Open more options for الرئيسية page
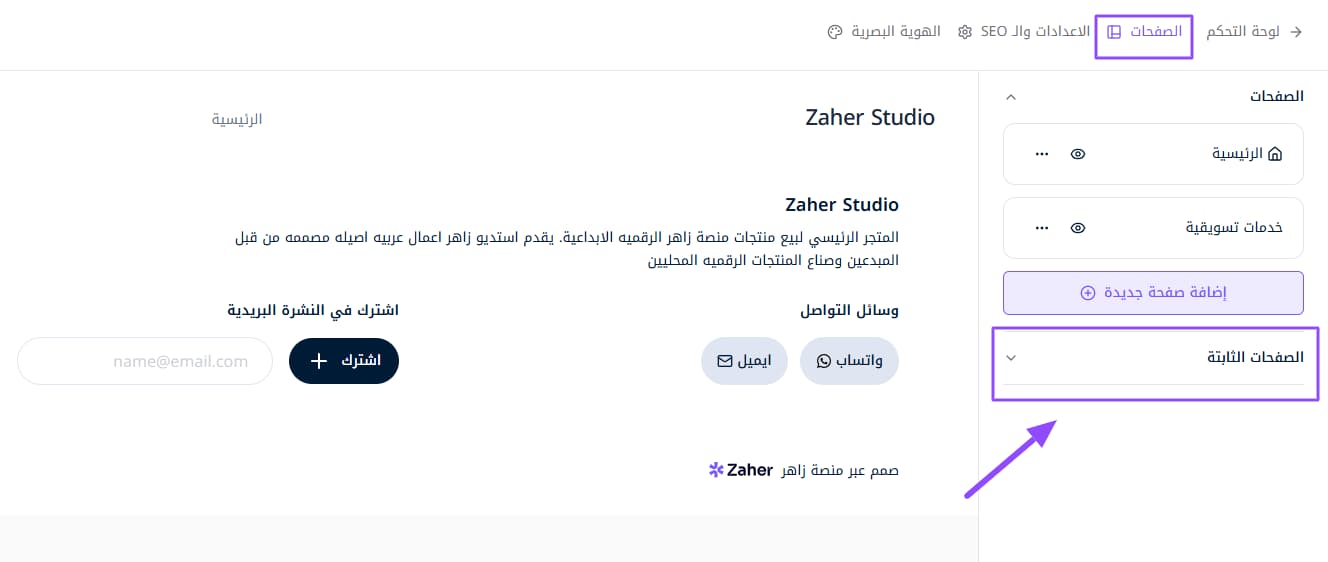Viewport: 1328px width, 562px height. pos(1042,154)
